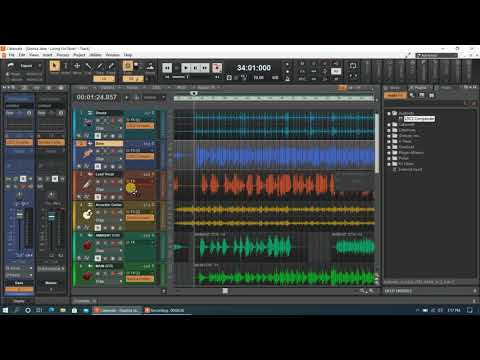This screenshot has width=480, height=360.
Task: Open Lead Vocal Clips edit filter dropdown
Action: pyautogui.click(x=109, y=189)
